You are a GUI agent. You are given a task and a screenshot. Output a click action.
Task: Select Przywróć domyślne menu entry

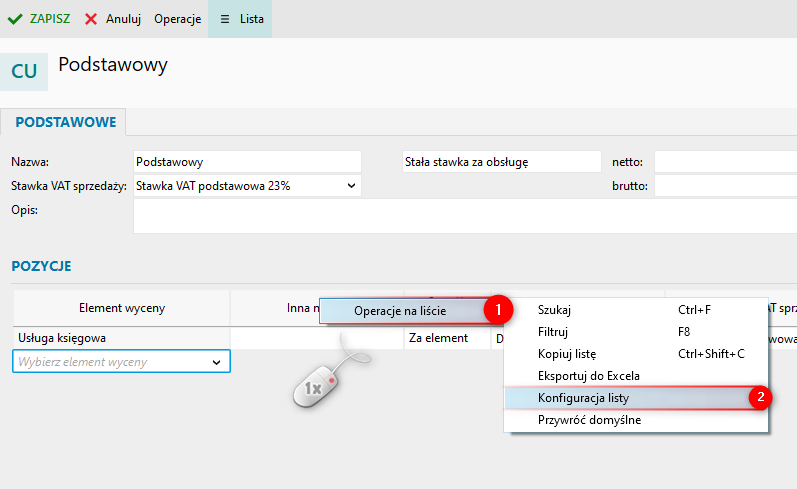589,419
